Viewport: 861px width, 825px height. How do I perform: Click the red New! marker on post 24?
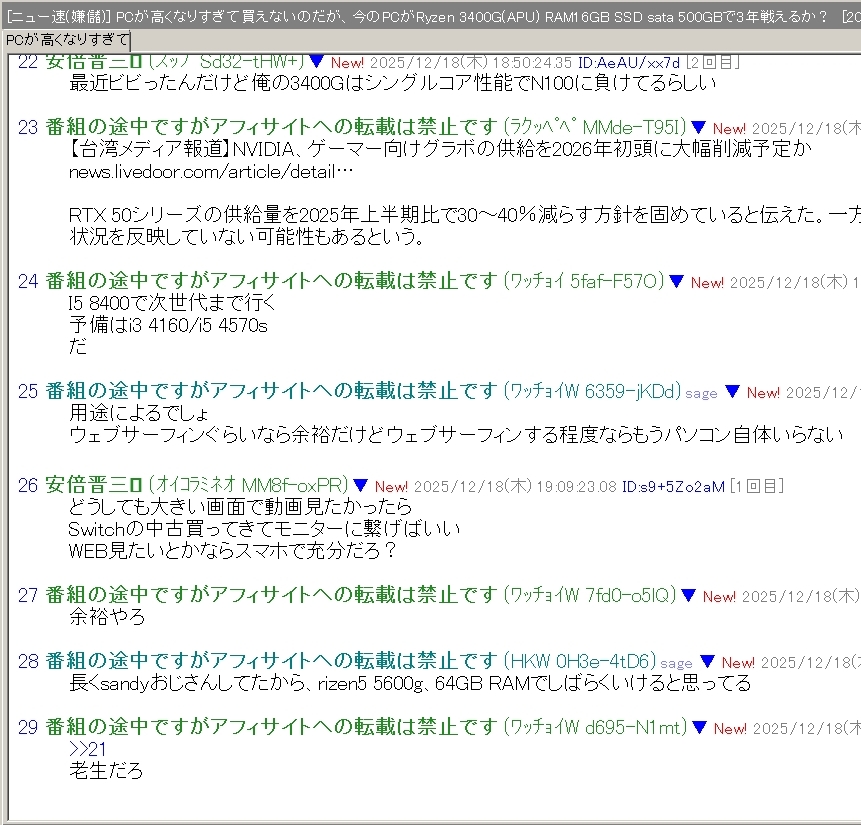[707, 283]
